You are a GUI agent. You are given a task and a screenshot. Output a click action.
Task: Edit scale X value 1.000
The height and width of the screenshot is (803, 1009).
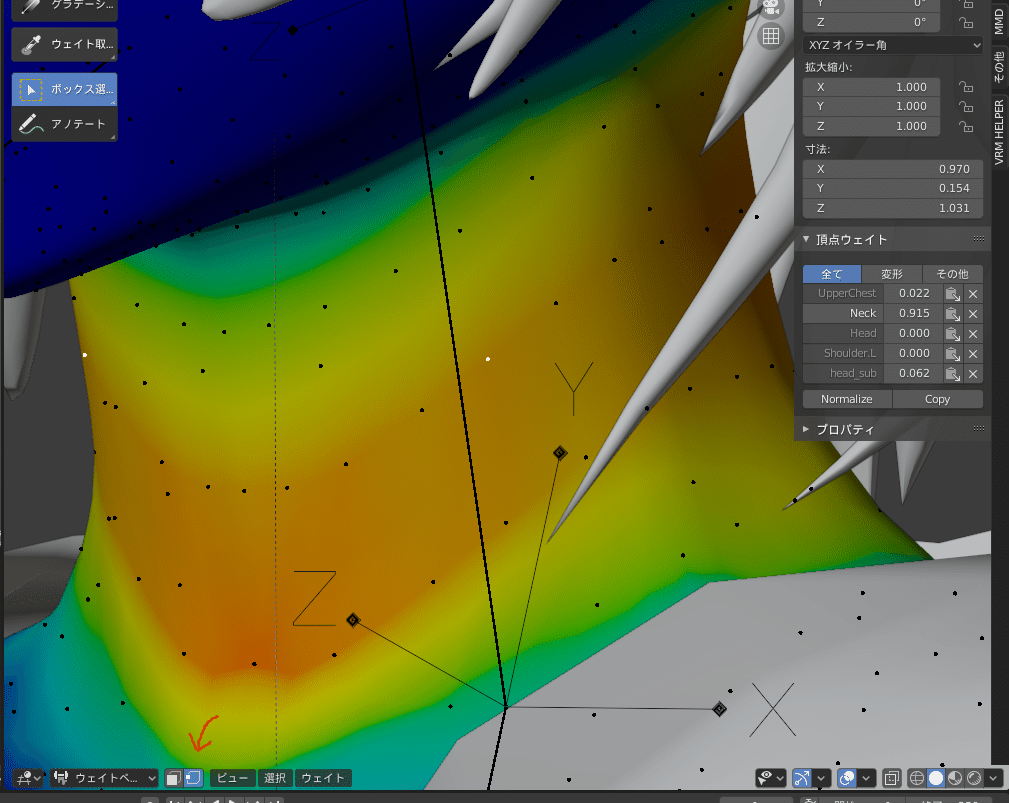871,87
